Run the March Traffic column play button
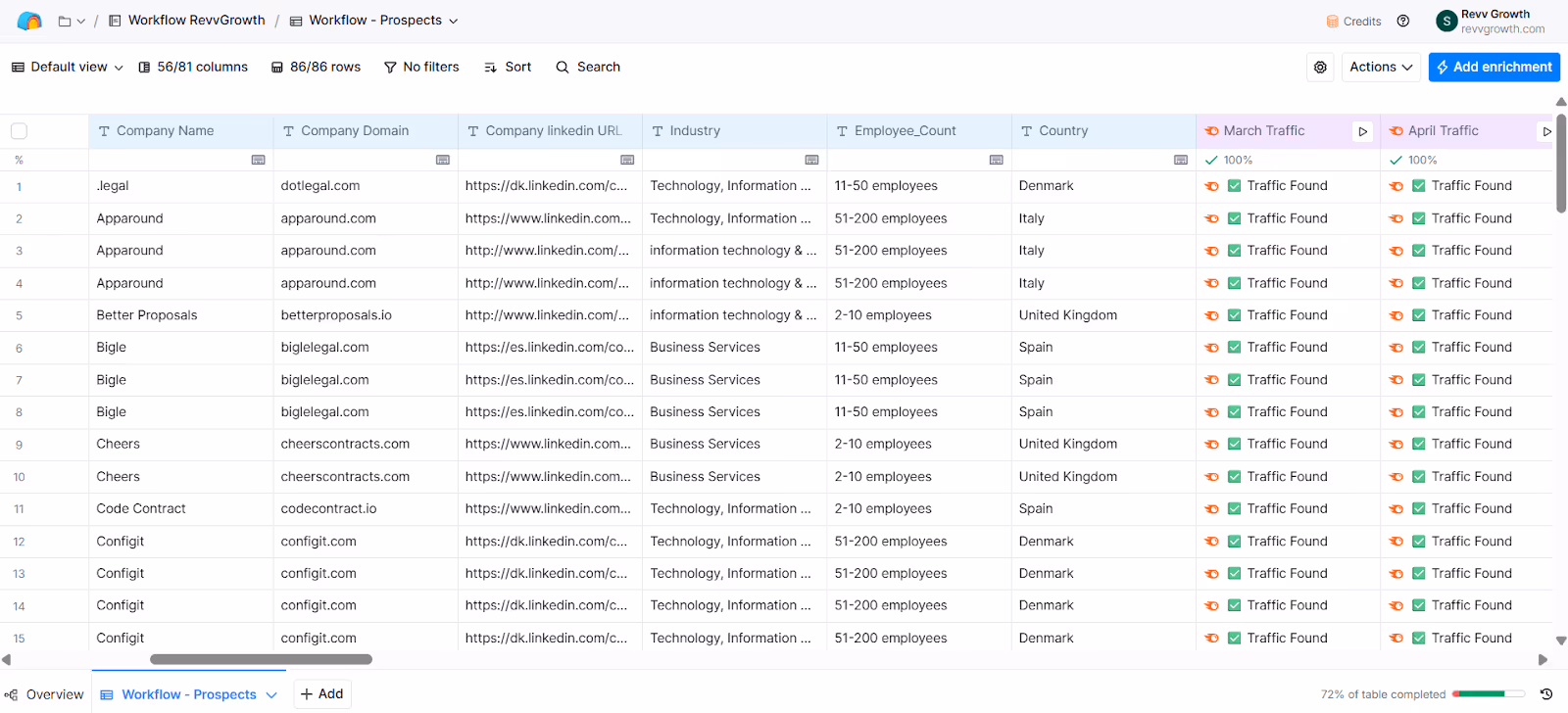 coord(1362,131)
